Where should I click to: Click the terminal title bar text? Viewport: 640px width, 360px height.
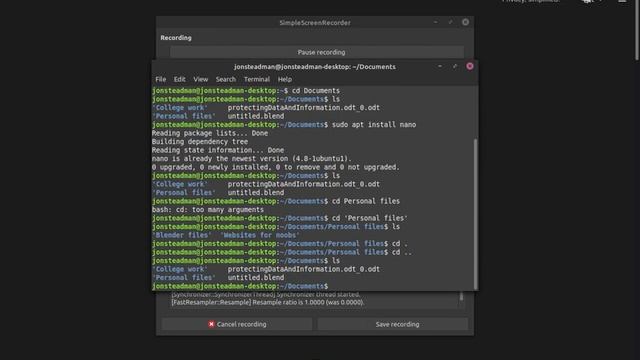coord(315,67)
